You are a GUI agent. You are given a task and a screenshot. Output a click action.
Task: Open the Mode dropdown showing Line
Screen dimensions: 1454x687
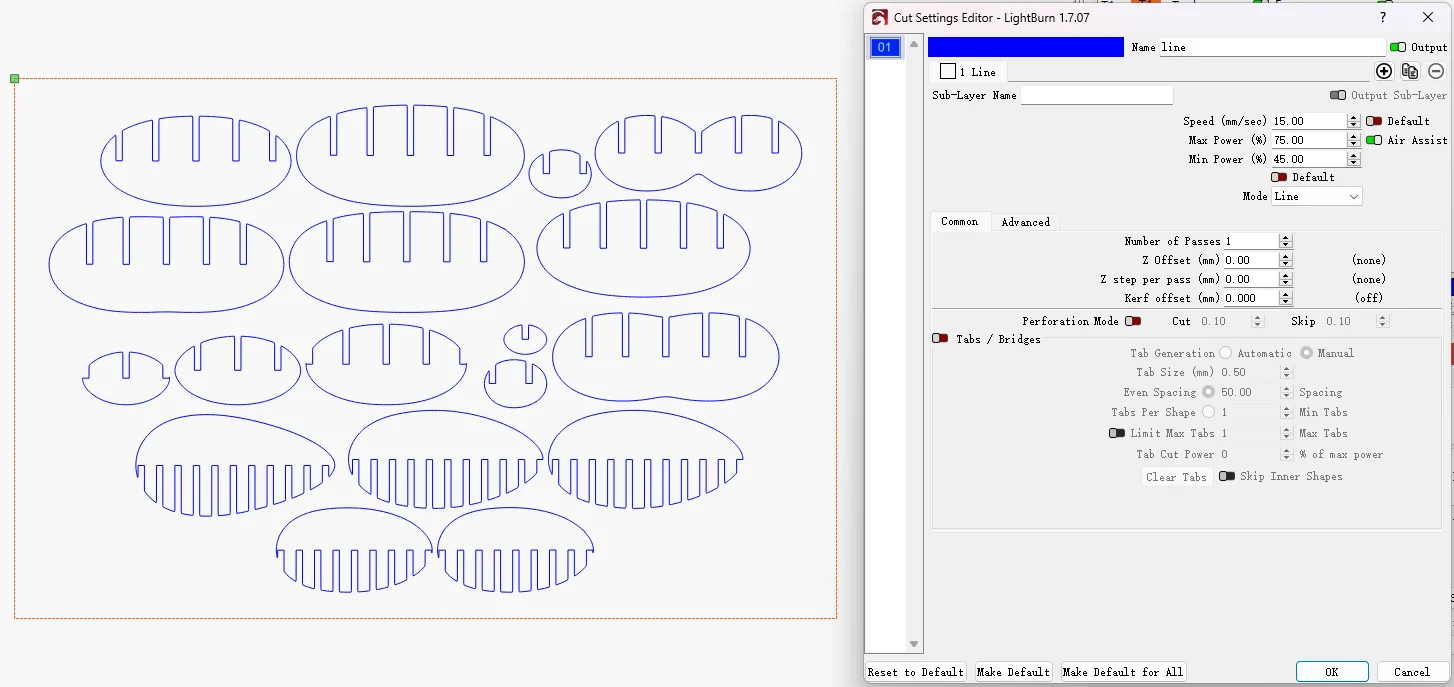(1317, 196)
